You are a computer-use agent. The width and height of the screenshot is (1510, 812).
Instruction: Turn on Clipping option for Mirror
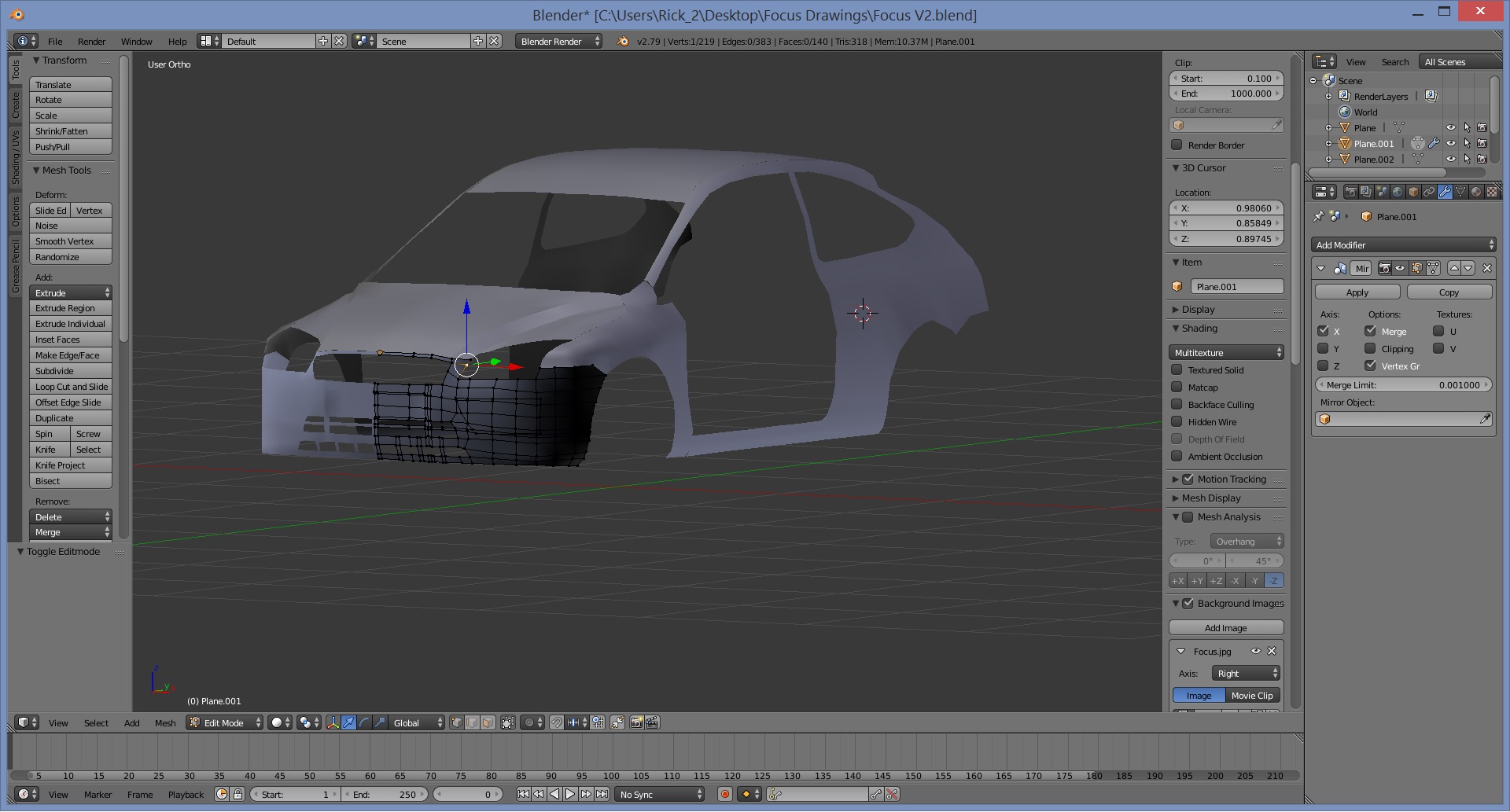[1370, 348]
